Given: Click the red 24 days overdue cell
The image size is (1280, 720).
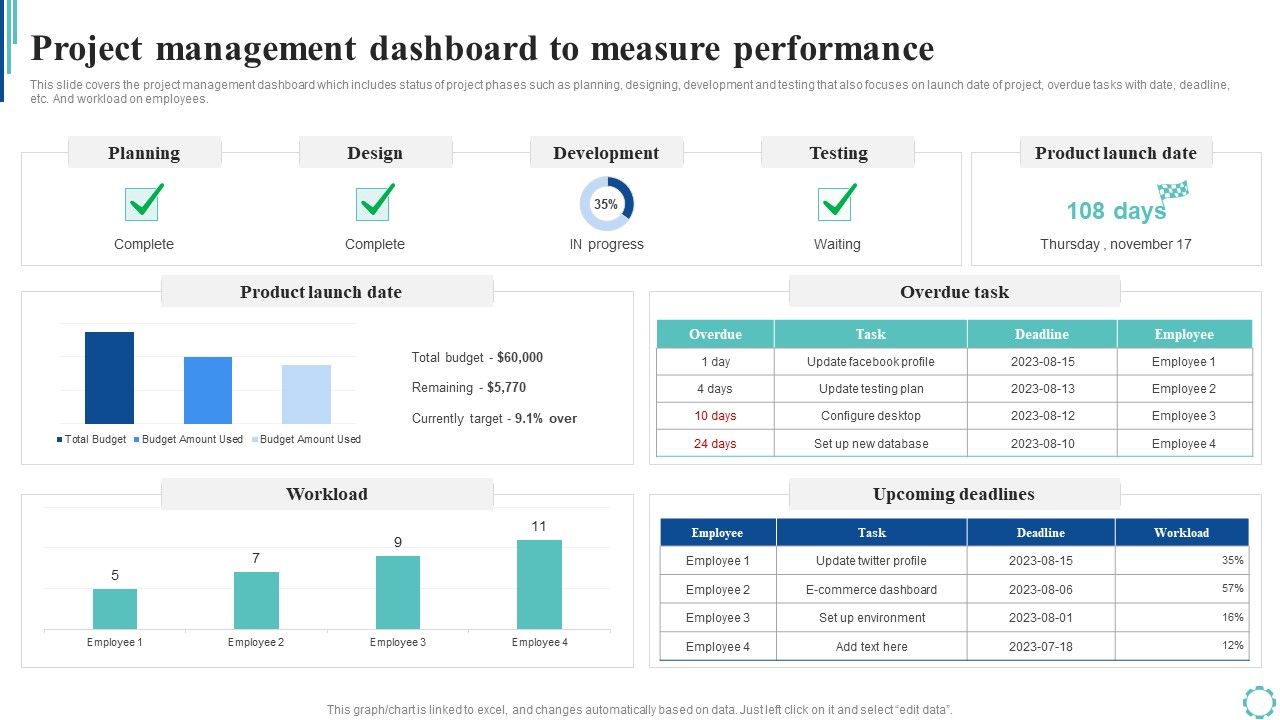Looking at the screenshot, I should coord(715,444).
